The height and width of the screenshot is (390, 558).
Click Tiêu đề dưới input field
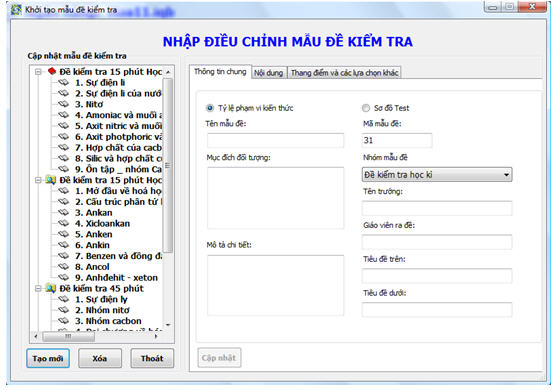(437, 310)
